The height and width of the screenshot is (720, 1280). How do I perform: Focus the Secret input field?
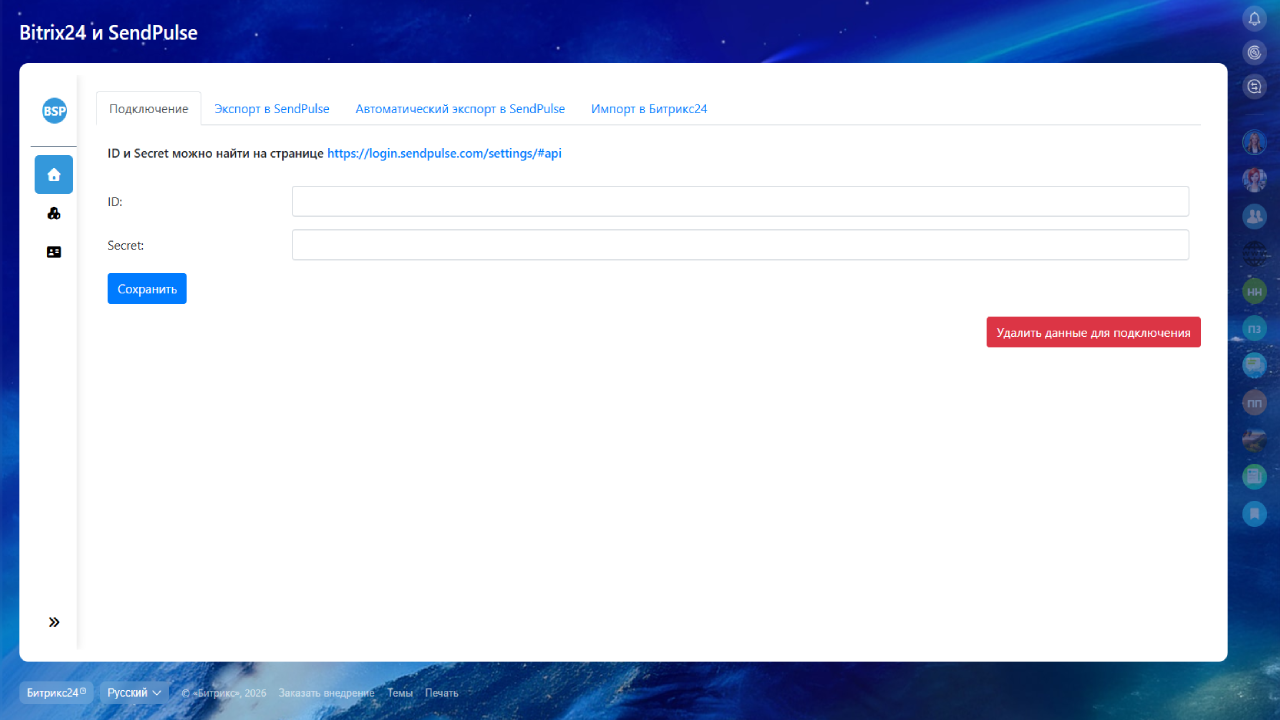pos(740,245)
